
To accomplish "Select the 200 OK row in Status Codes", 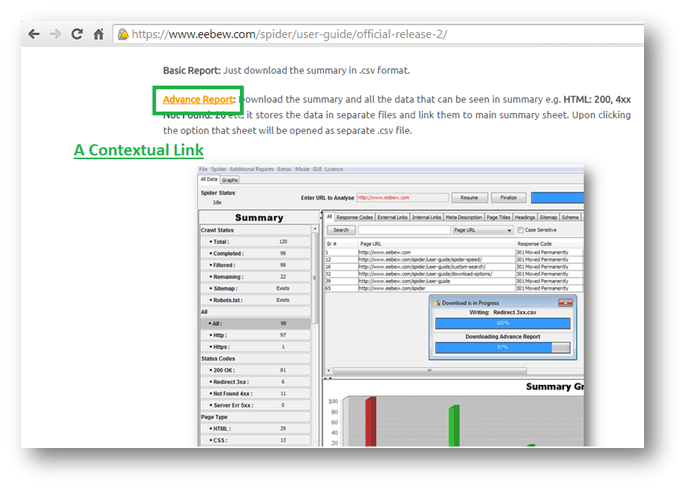I will tap(256, 370).
